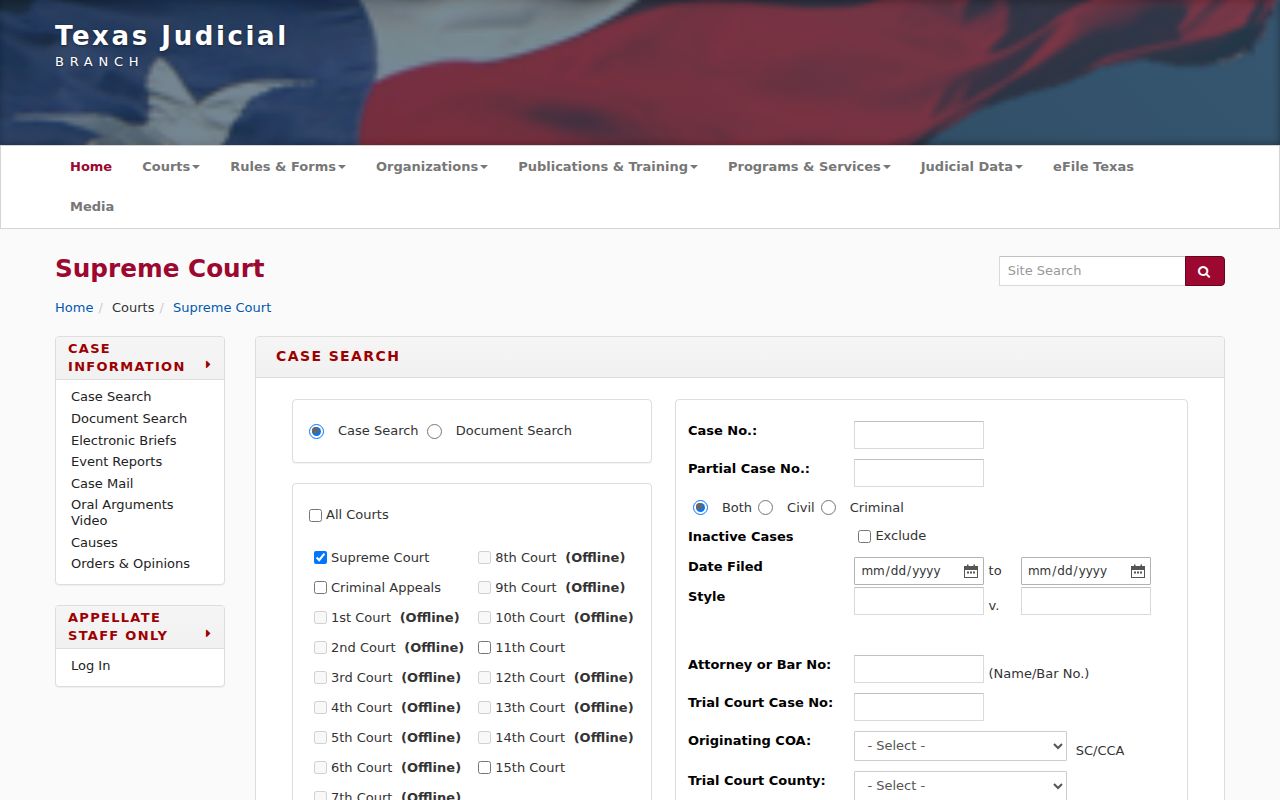Screen dimensions: 1280x800
Task: Check the All Courts checkbox
Action: 316,515
